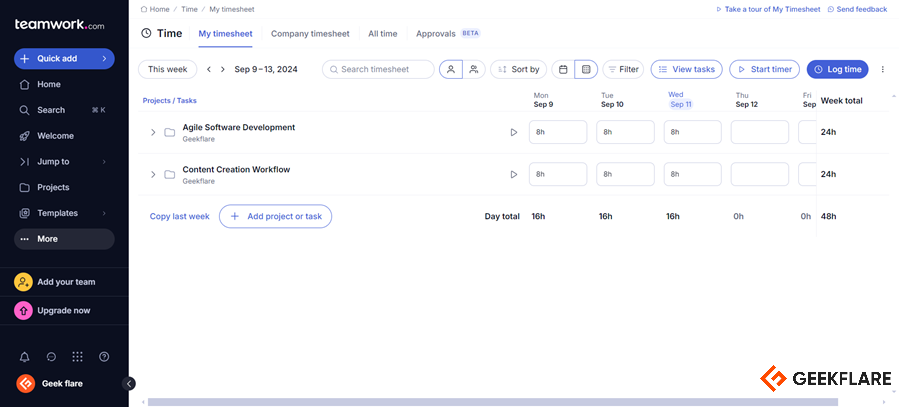Switch to All time tab
The image size is (899, 407).
click(382, 34)
